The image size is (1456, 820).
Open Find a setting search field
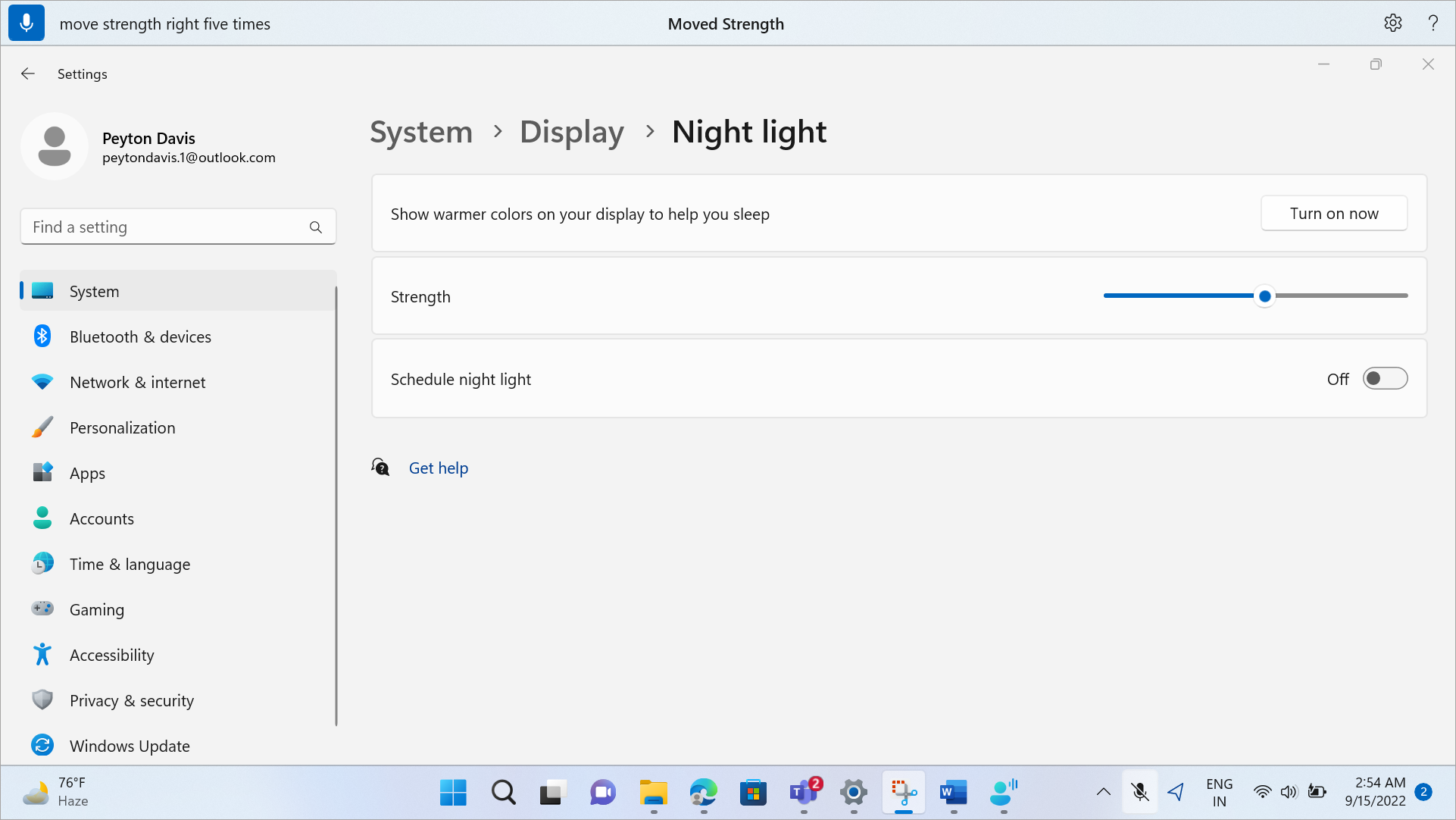(178, 226)
